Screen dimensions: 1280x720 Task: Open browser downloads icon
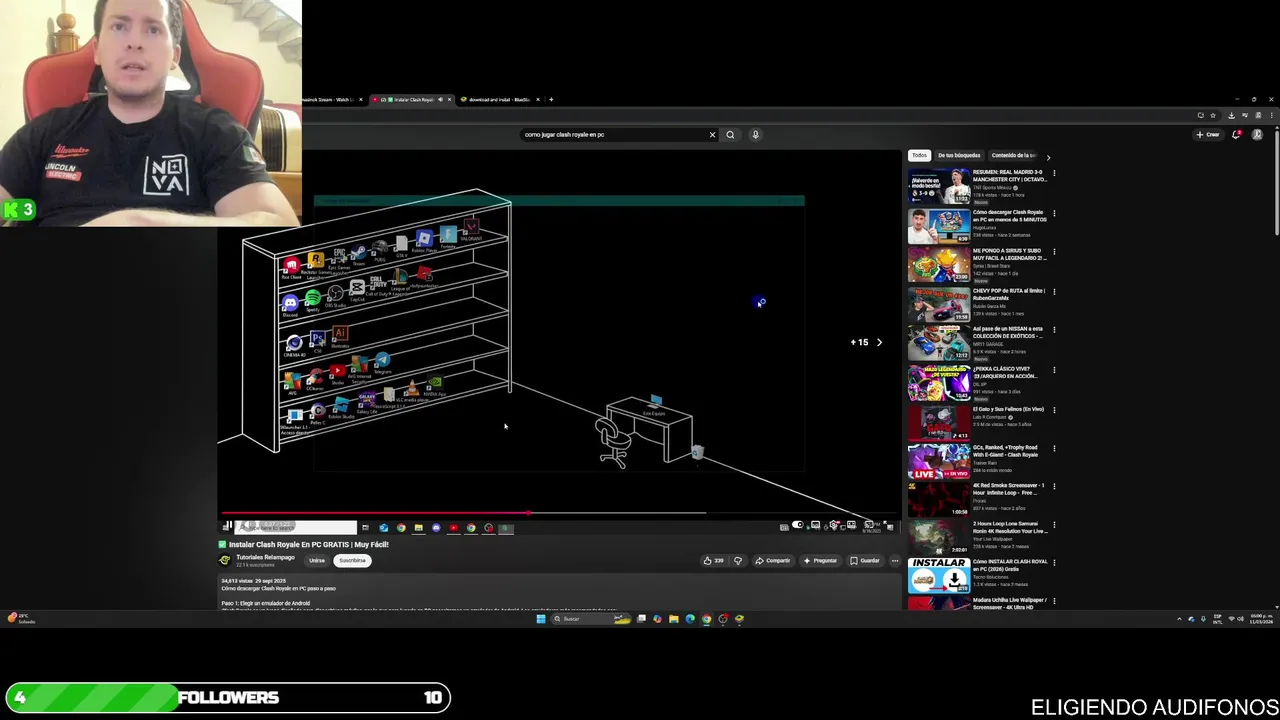click(x=1231, y=115)
